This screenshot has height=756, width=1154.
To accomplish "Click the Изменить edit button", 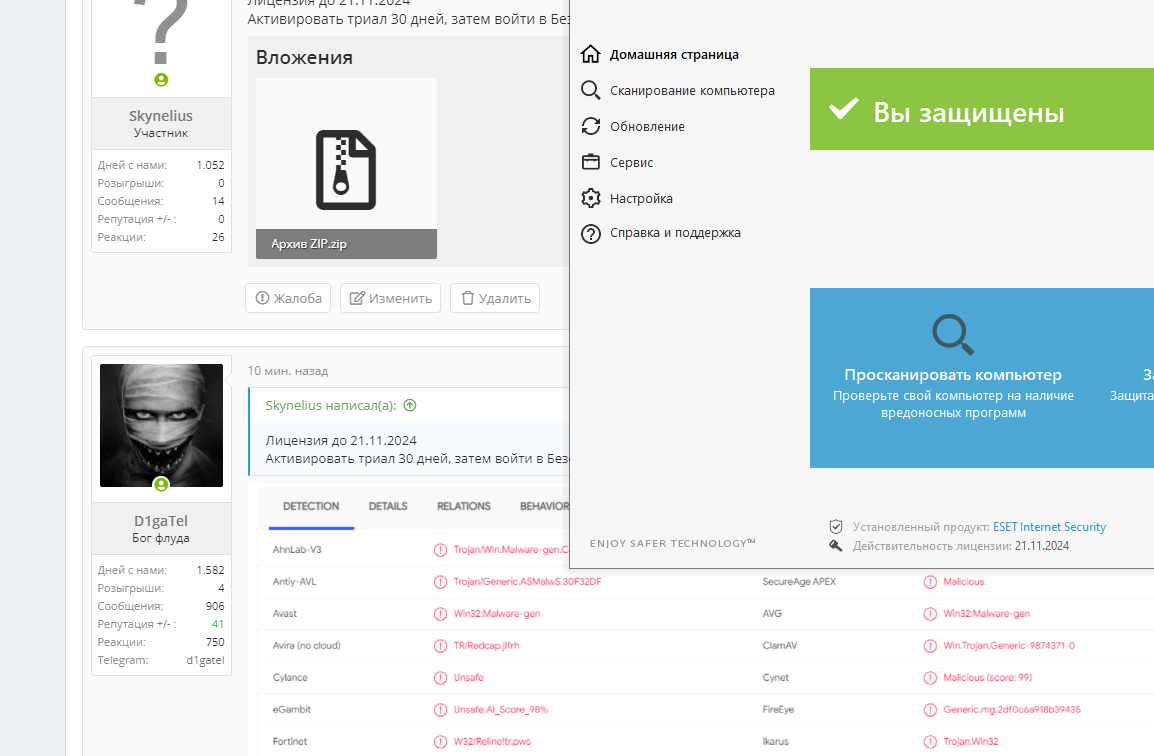I will tap(390, 298).
